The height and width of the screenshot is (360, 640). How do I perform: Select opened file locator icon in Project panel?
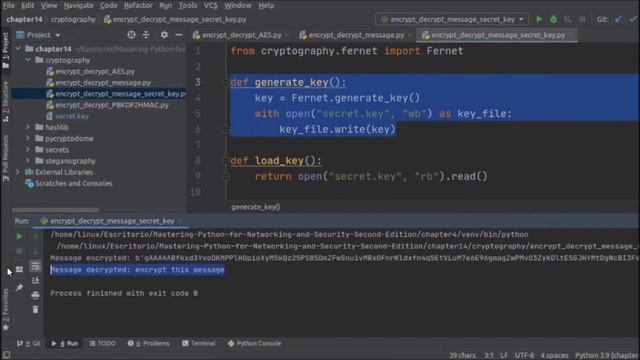(x=131, y=35)
